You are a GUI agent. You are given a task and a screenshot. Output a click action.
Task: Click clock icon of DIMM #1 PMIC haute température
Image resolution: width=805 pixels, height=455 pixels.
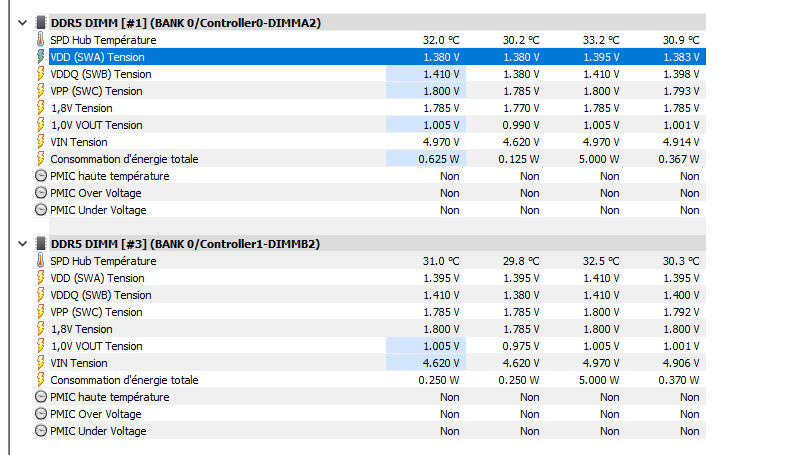coord(41,176)
